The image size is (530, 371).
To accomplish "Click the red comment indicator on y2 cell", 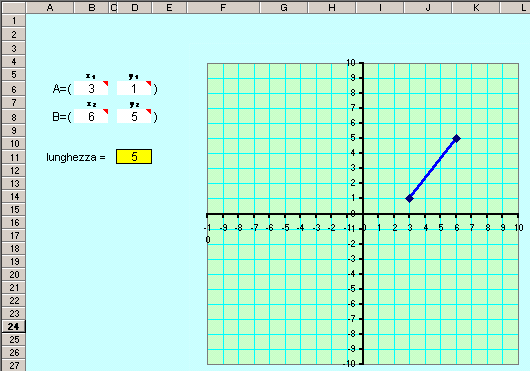I will (x=148, y=111).
